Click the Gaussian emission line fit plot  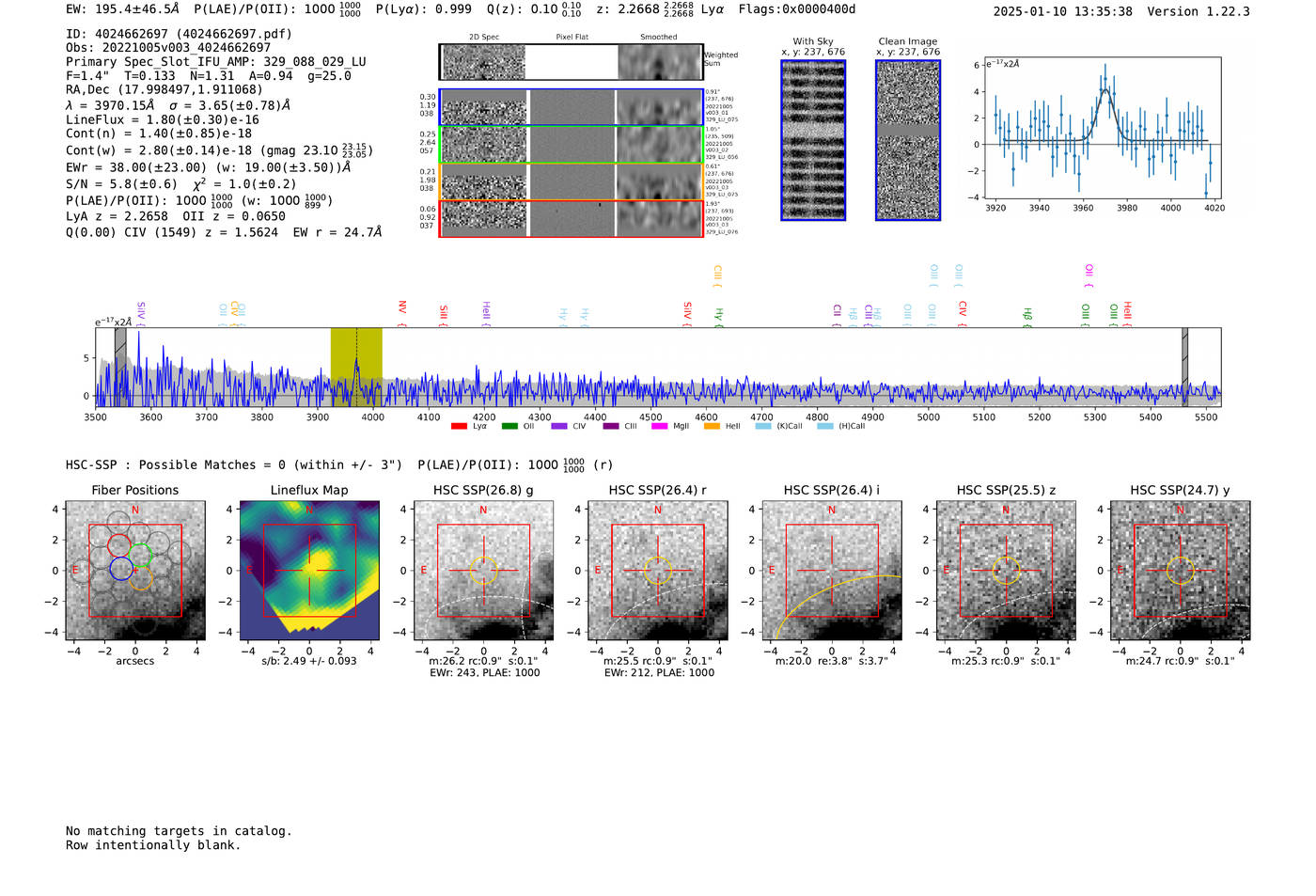click(x=1104, y=128)
